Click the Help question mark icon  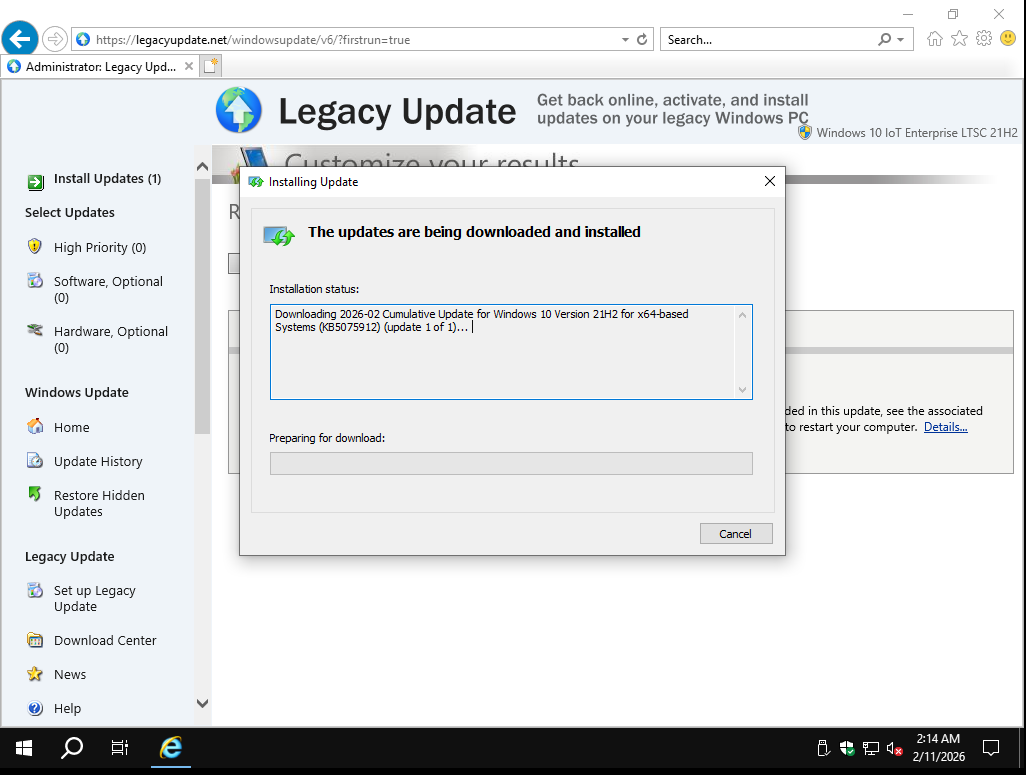click(35, 708)
